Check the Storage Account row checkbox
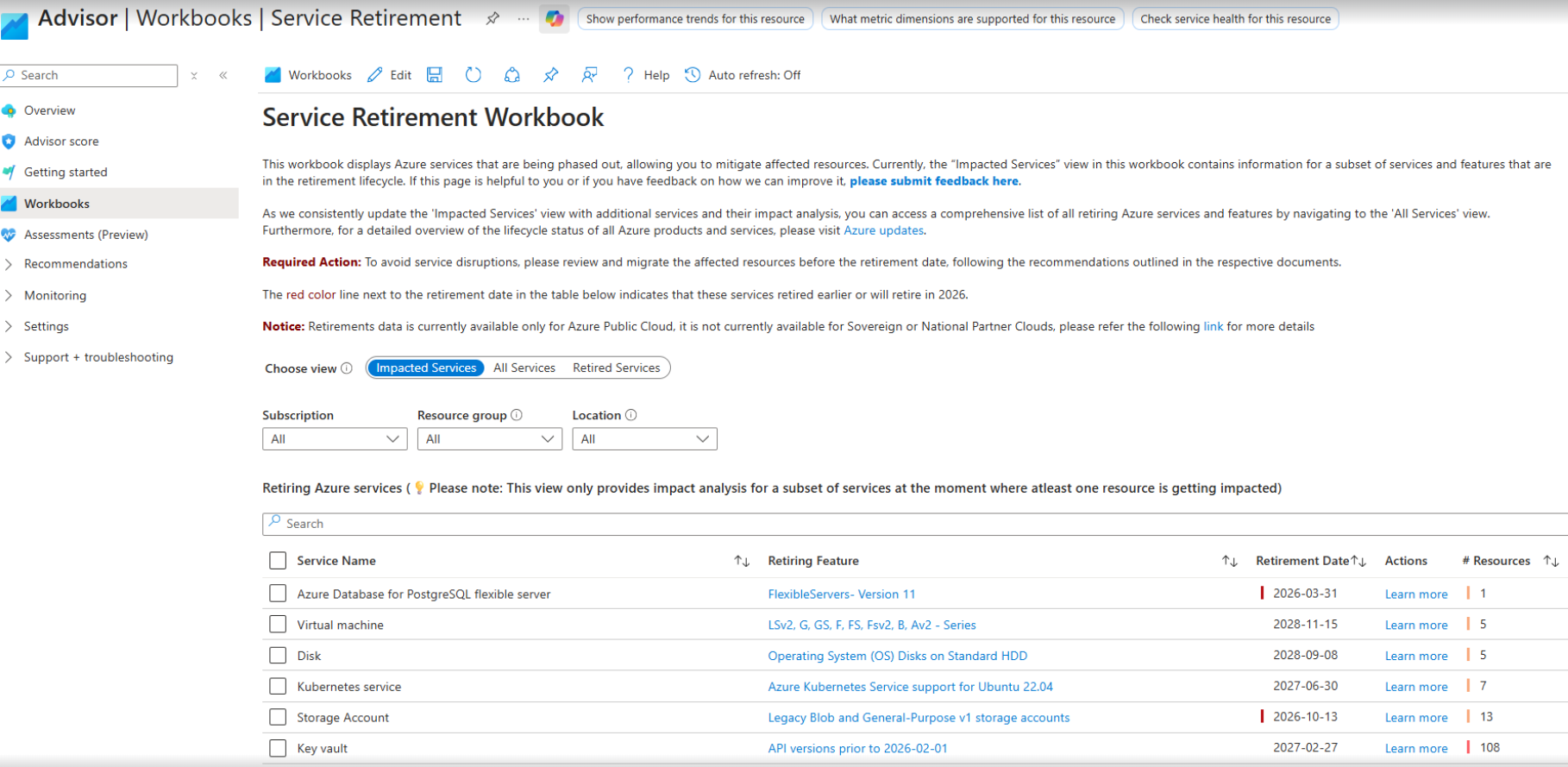The height and width of the screenshot is (767, 1568). coord(278,718)
